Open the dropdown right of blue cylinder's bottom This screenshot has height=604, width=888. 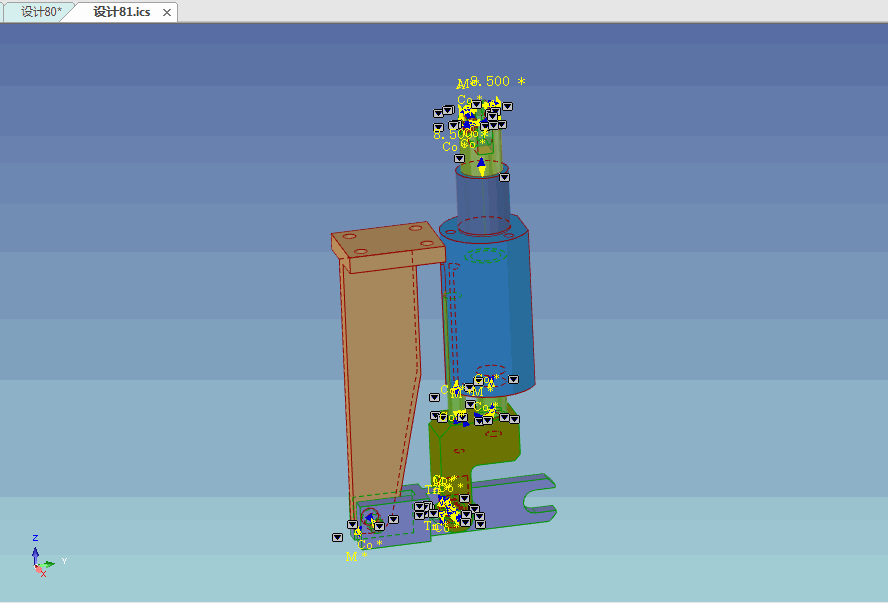[514, 380]
